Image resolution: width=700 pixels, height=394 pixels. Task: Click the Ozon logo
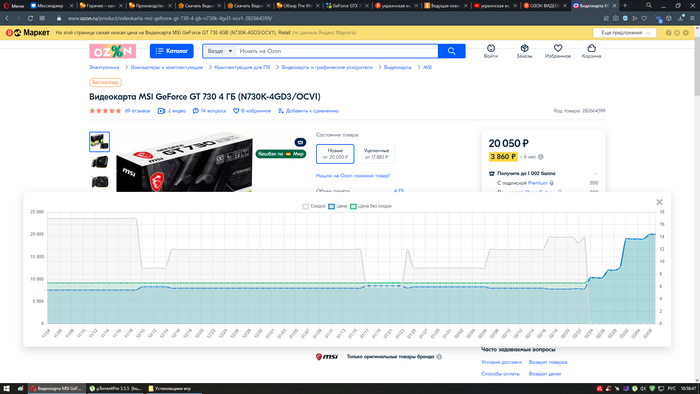coord(112,51)
